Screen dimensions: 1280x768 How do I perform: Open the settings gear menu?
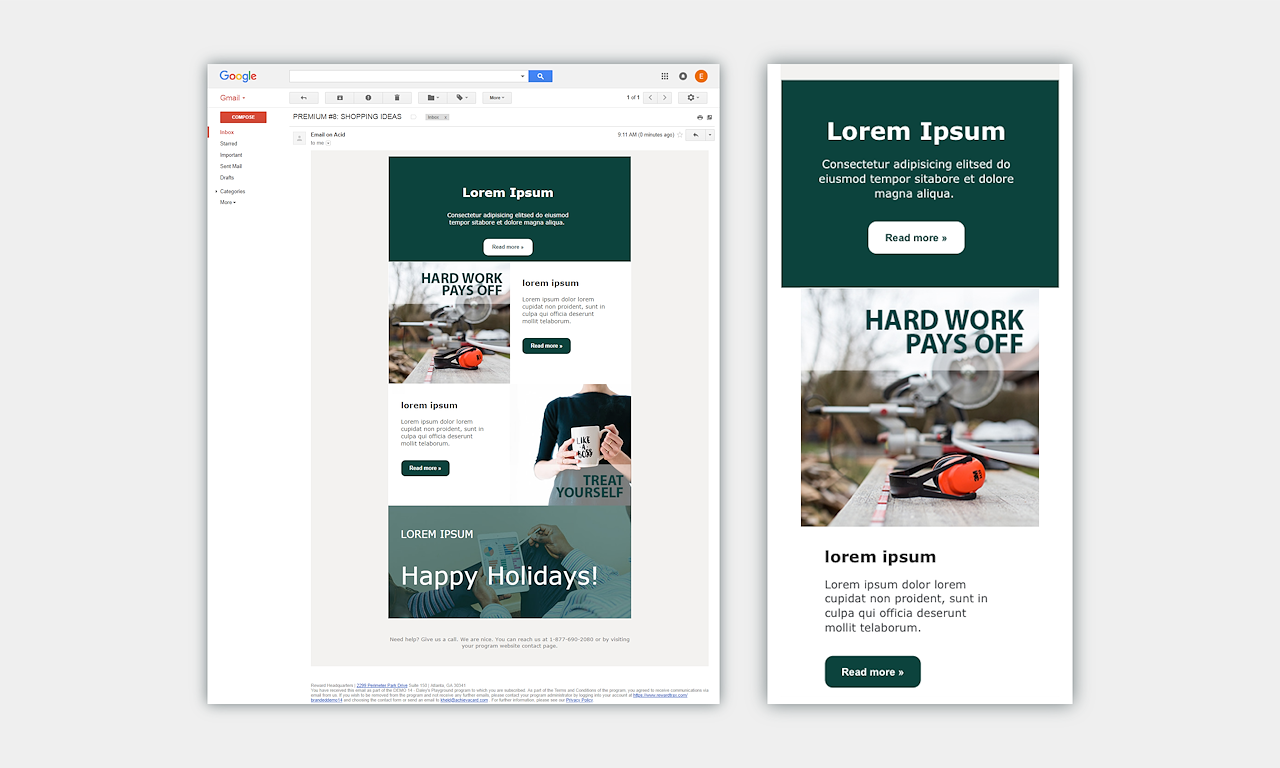coord(692,98)
